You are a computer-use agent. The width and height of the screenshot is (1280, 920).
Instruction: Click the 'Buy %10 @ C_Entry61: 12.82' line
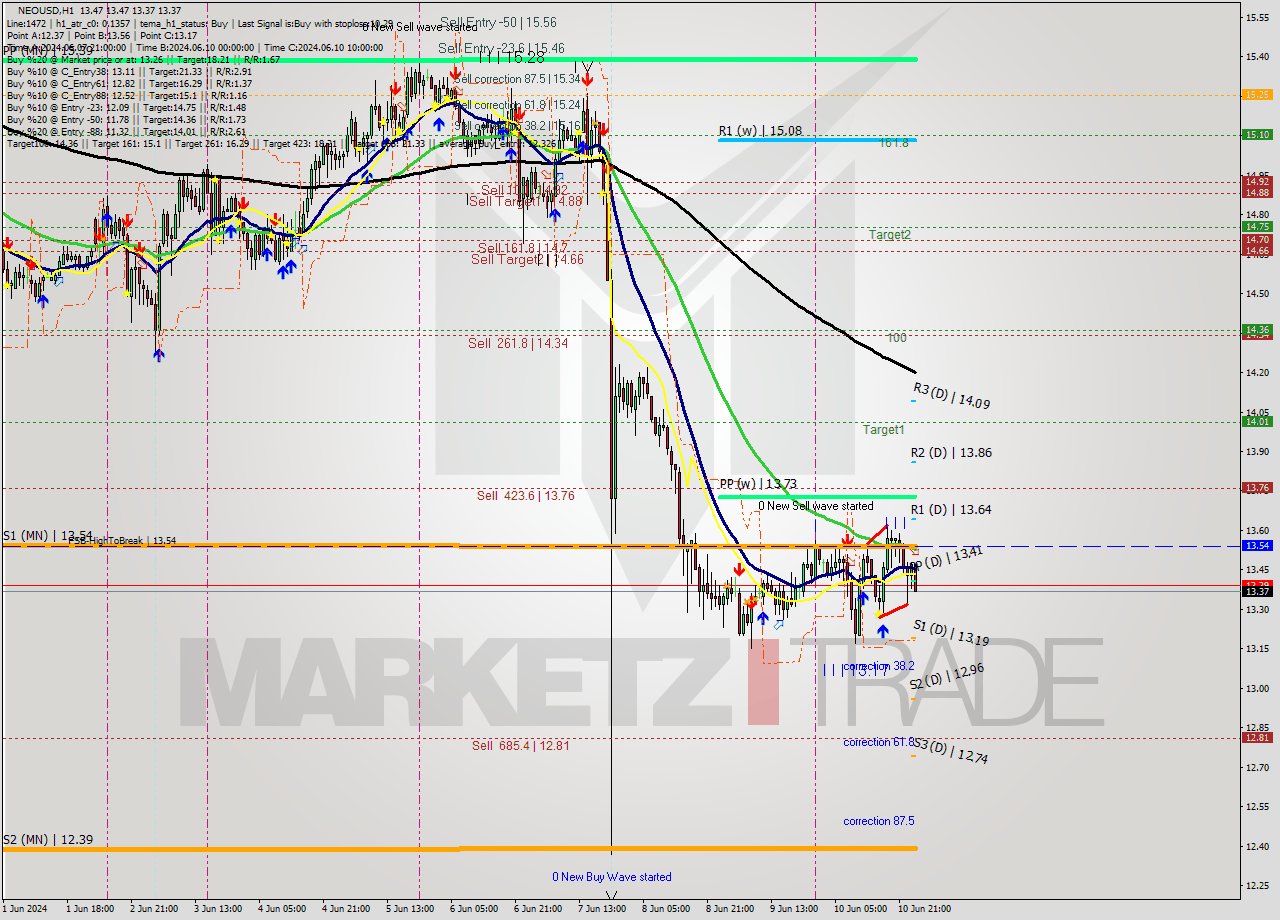pyautogui.click(x=129, y=84)
